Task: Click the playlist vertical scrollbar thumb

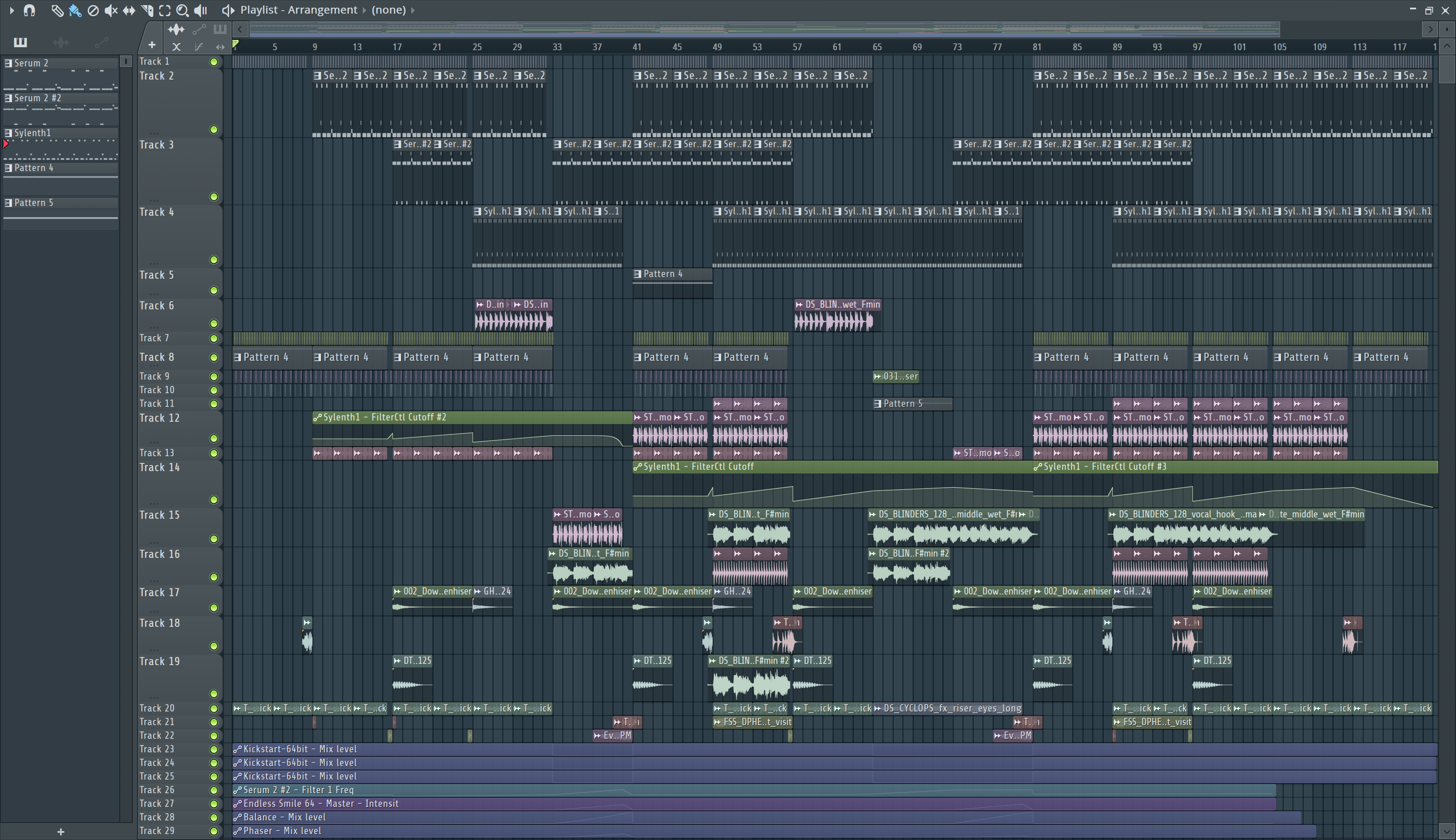Action: click(x=1447, y=69)
